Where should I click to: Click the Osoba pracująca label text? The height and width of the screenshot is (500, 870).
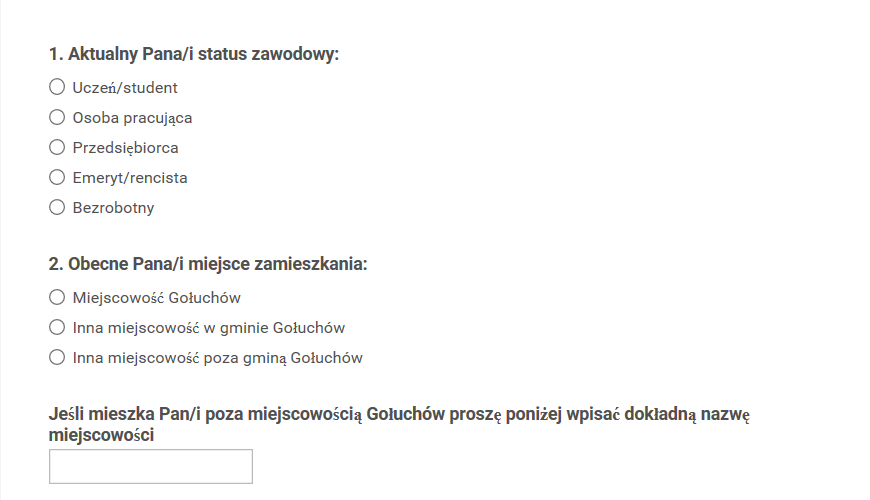[x=132, y=118]
